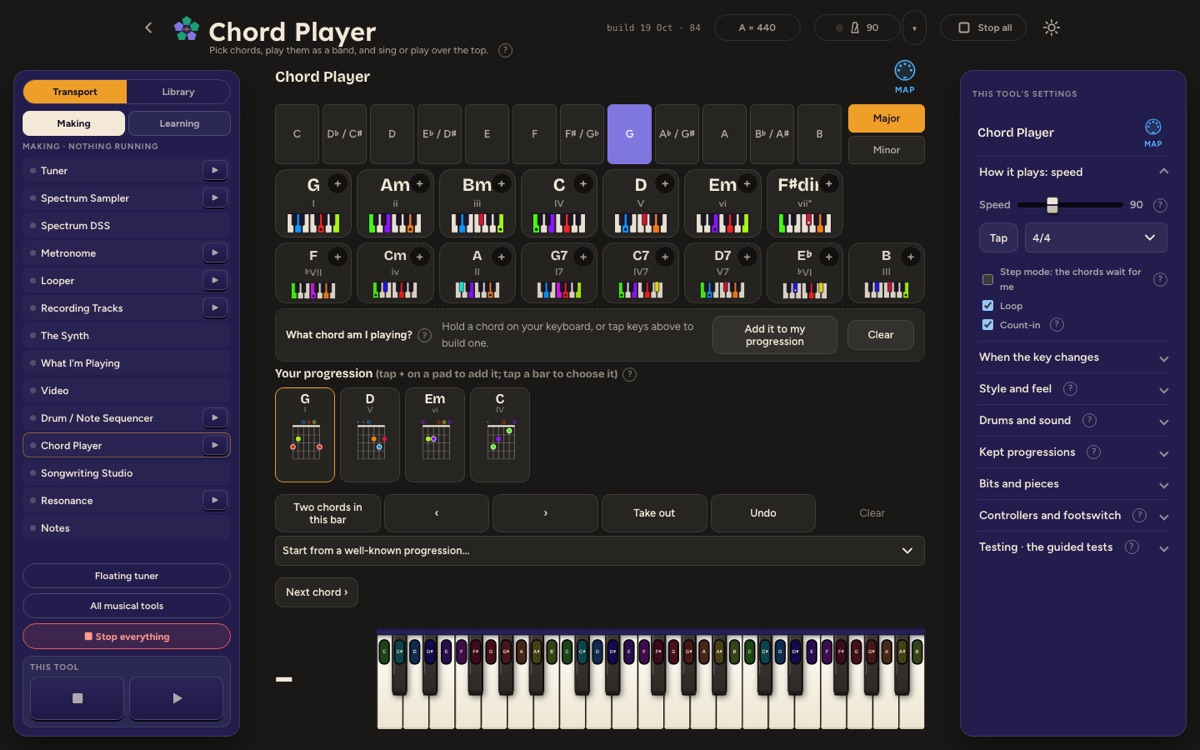Select key note E
This screenshot has height=750, width=1200.
point(487,134)
